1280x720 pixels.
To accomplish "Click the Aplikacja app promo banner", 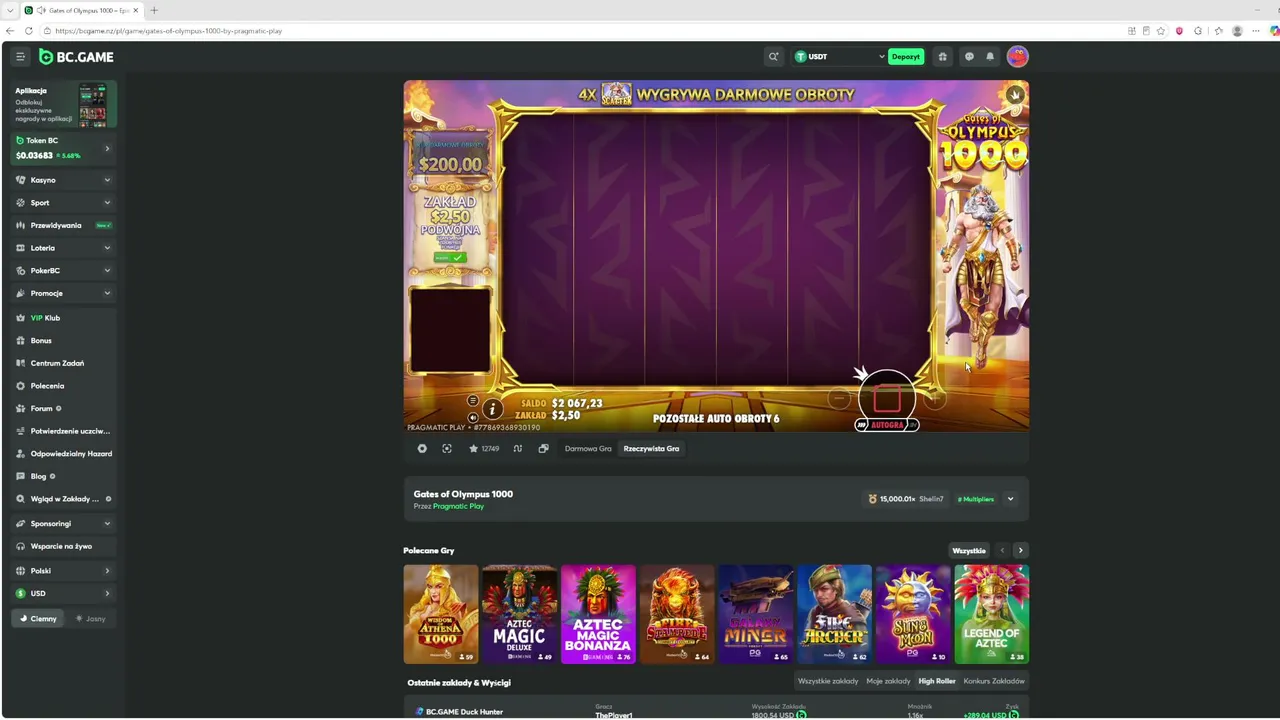I will click(64, 104).
